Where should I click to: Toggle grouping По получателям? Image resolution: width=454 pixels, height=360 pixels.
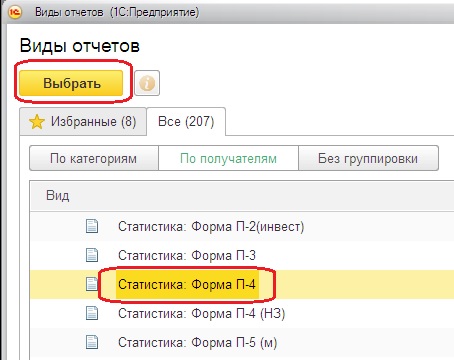pyautogui.click(x=228, y=158)
